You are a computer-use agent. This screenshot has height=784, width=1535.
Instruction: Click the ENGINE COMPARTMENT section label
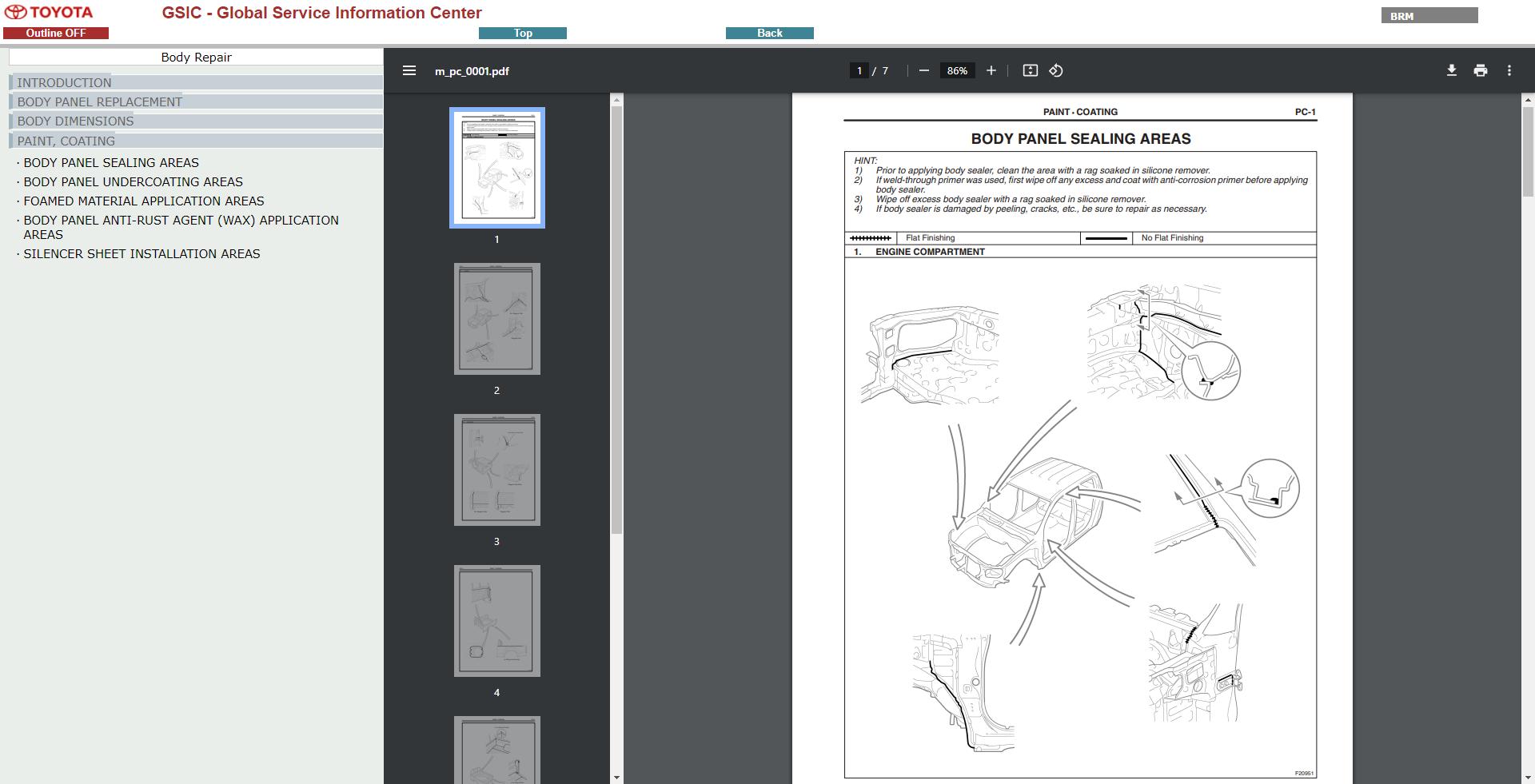(930, 252)
